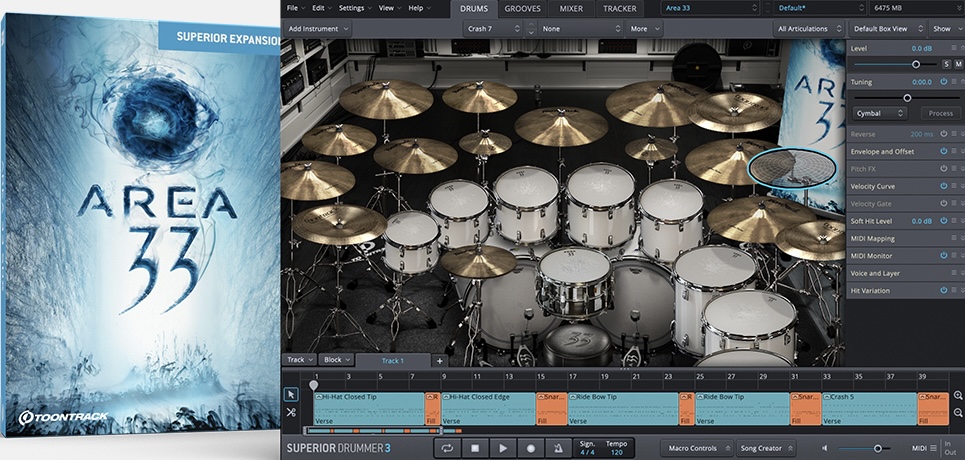Toggle the metronome icon
The image size is (965, 460).
pyautogui.click(x=558, y=448)
